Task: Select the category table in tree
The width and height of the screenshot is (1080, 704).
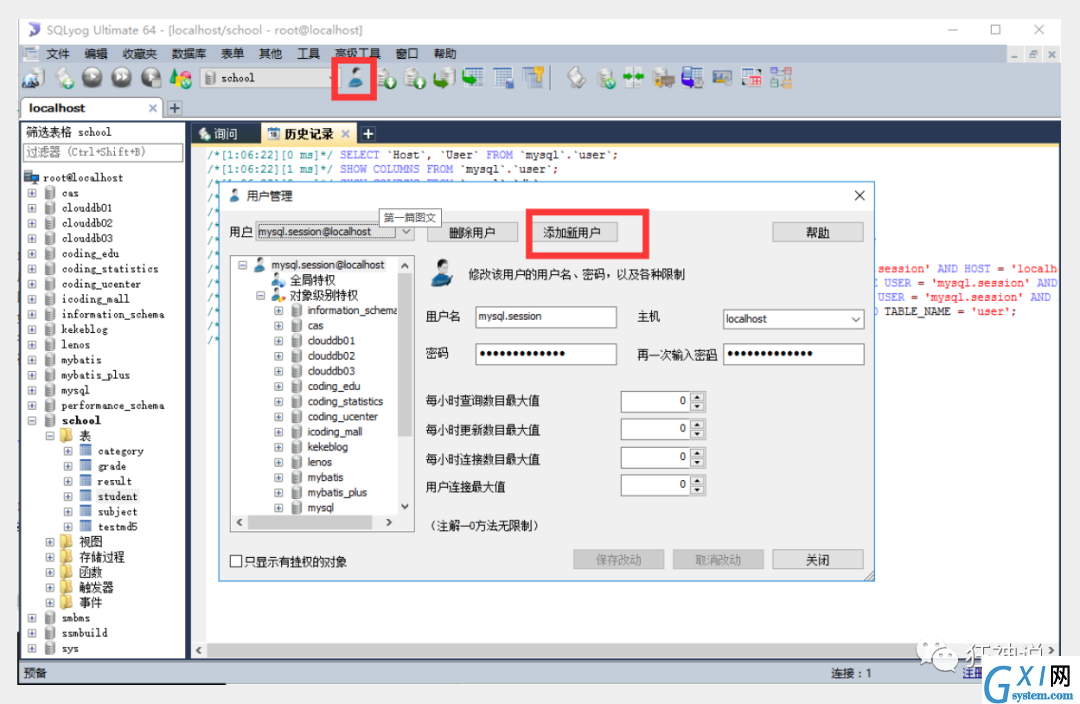Action: tap(121, 451)
